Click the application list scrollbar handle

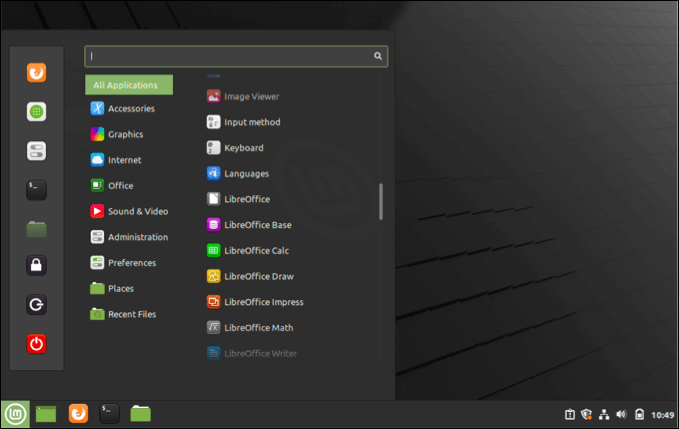pos(381,202)
